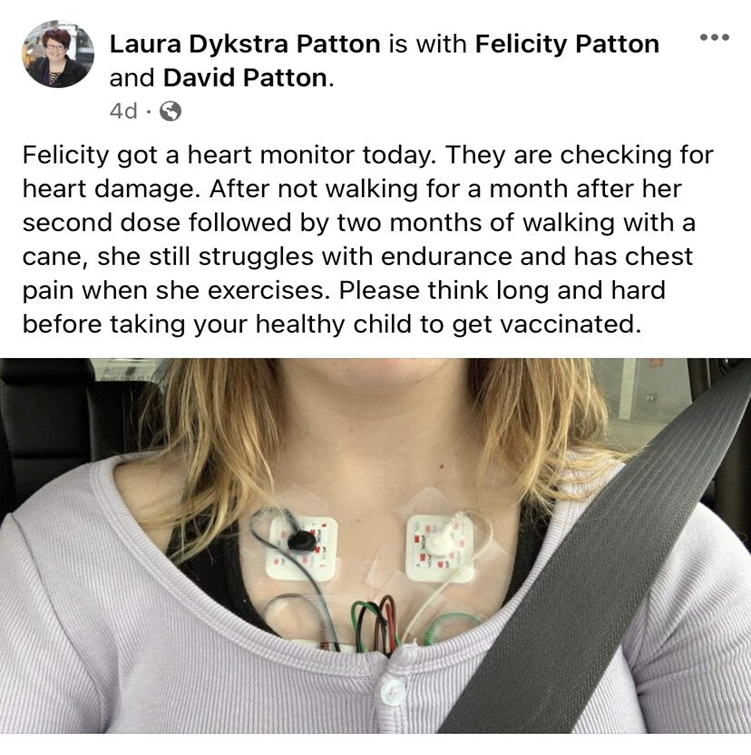
Task: Open tagged David Patton's profile
Action: [246, 78]
